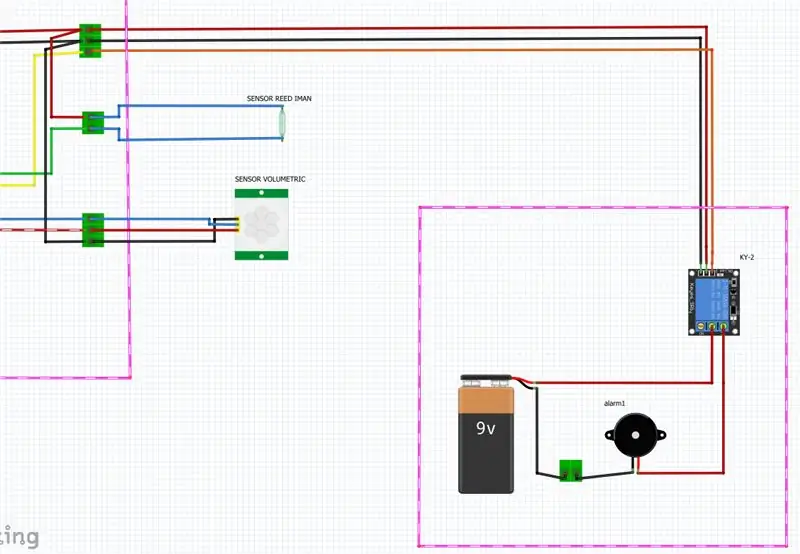Select the orange wire running to the relay
Image resolution: width=800 pixels, height=554 pixels.
tap(403, 50)
